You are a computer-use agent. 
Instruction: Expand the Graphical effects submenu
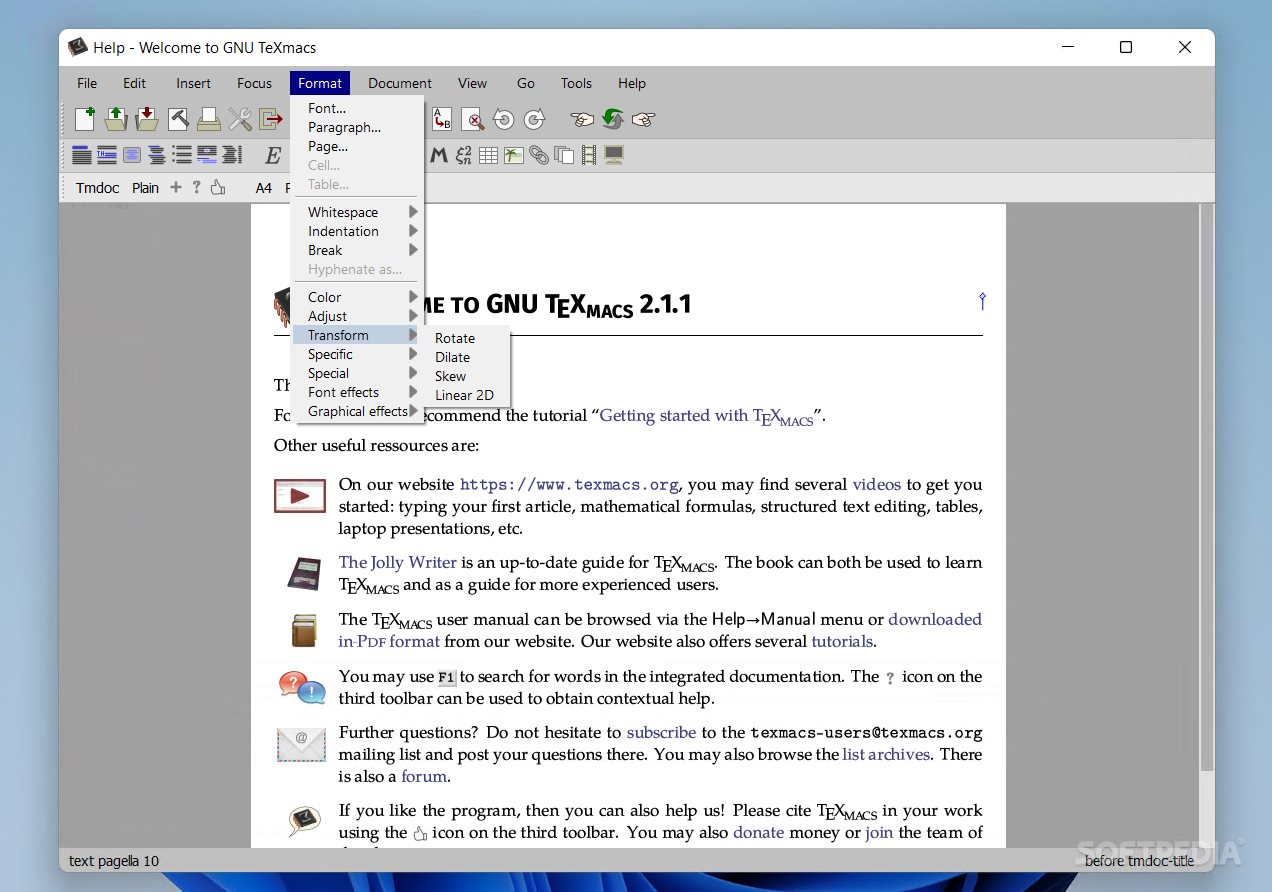(357, 411)
